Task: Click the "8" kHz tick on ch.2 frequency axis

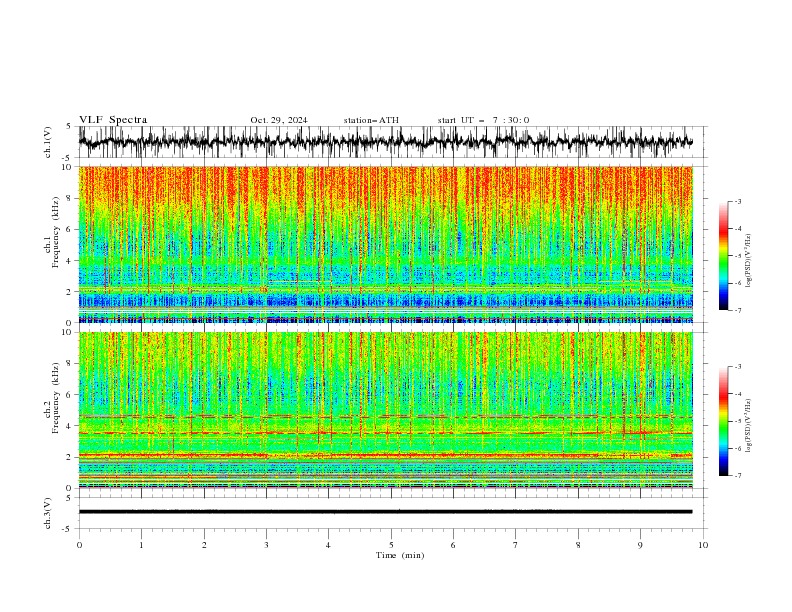Action: tap(71, 364)
